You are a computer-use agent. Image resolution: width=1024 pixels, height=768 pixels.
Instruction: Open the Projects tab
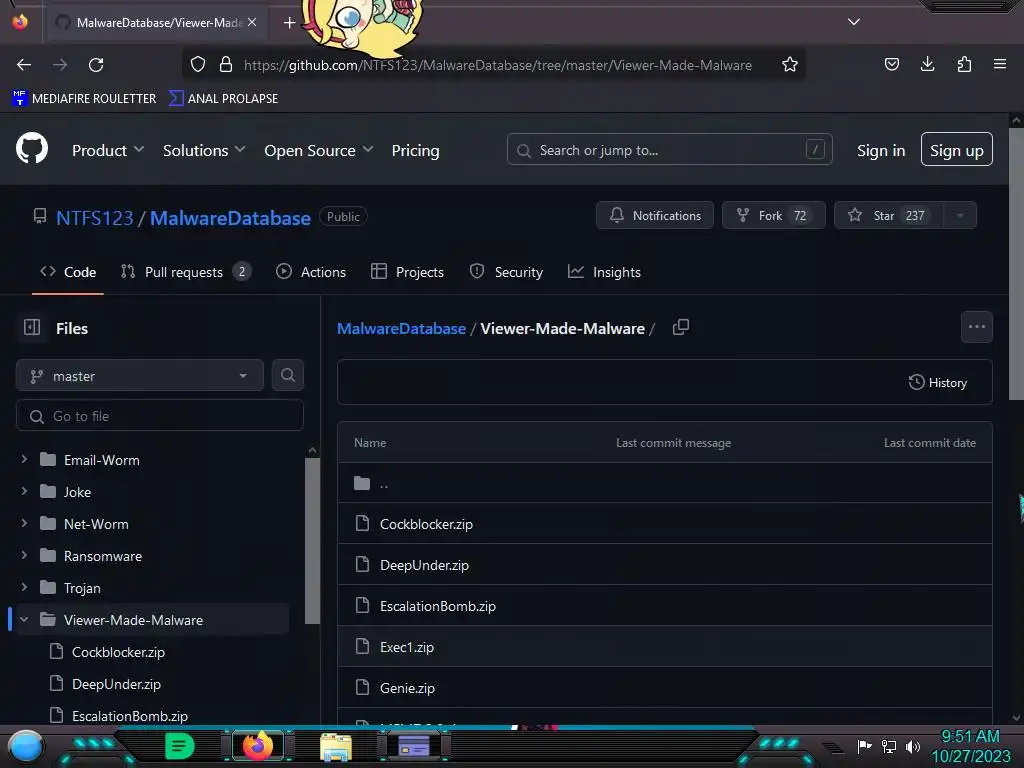point(407,272)
